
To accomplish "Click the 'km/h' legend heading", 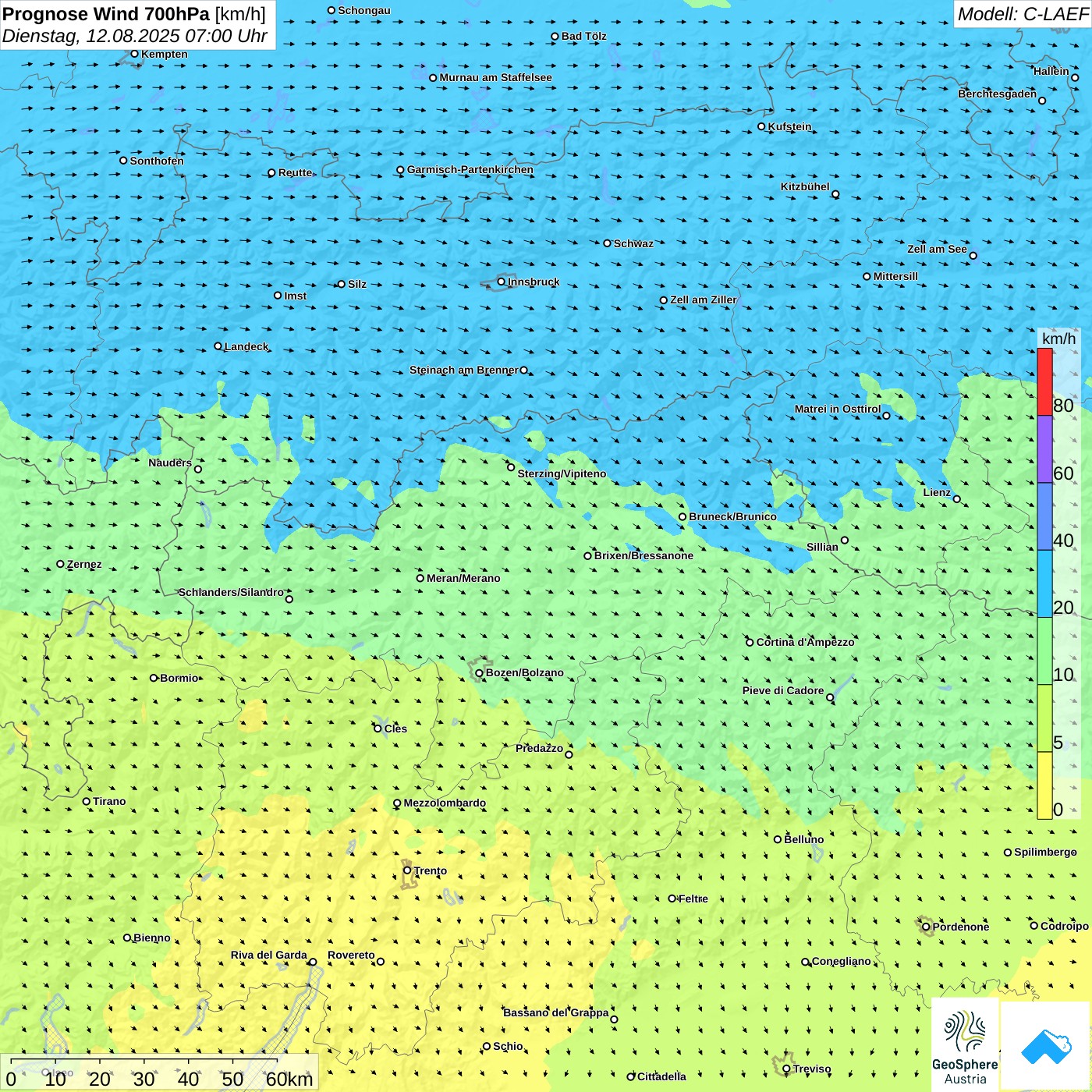I will (1058, 339).
